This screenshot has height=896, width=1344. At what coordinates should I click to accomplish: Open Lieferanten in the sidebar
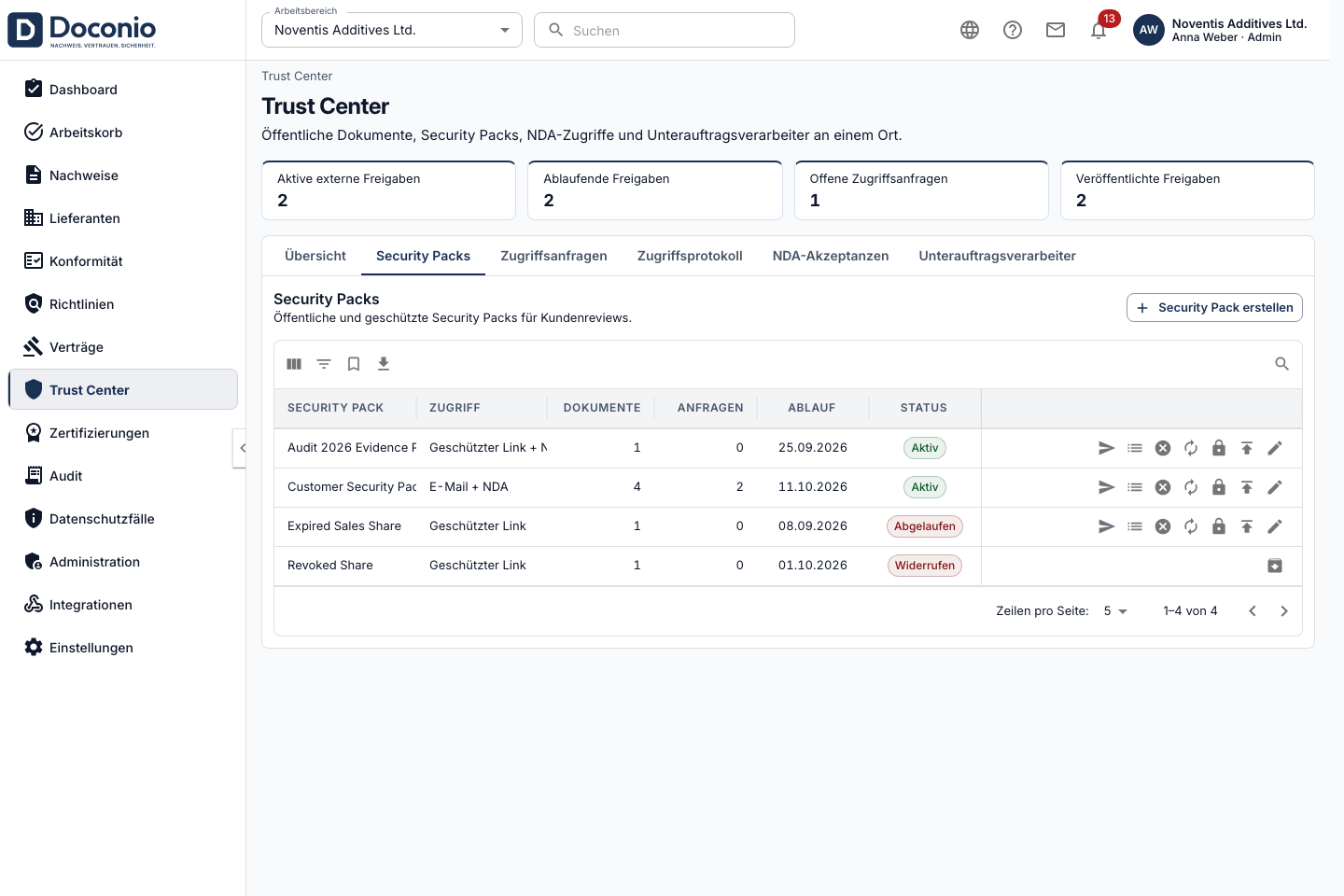(x=123, y=218)
